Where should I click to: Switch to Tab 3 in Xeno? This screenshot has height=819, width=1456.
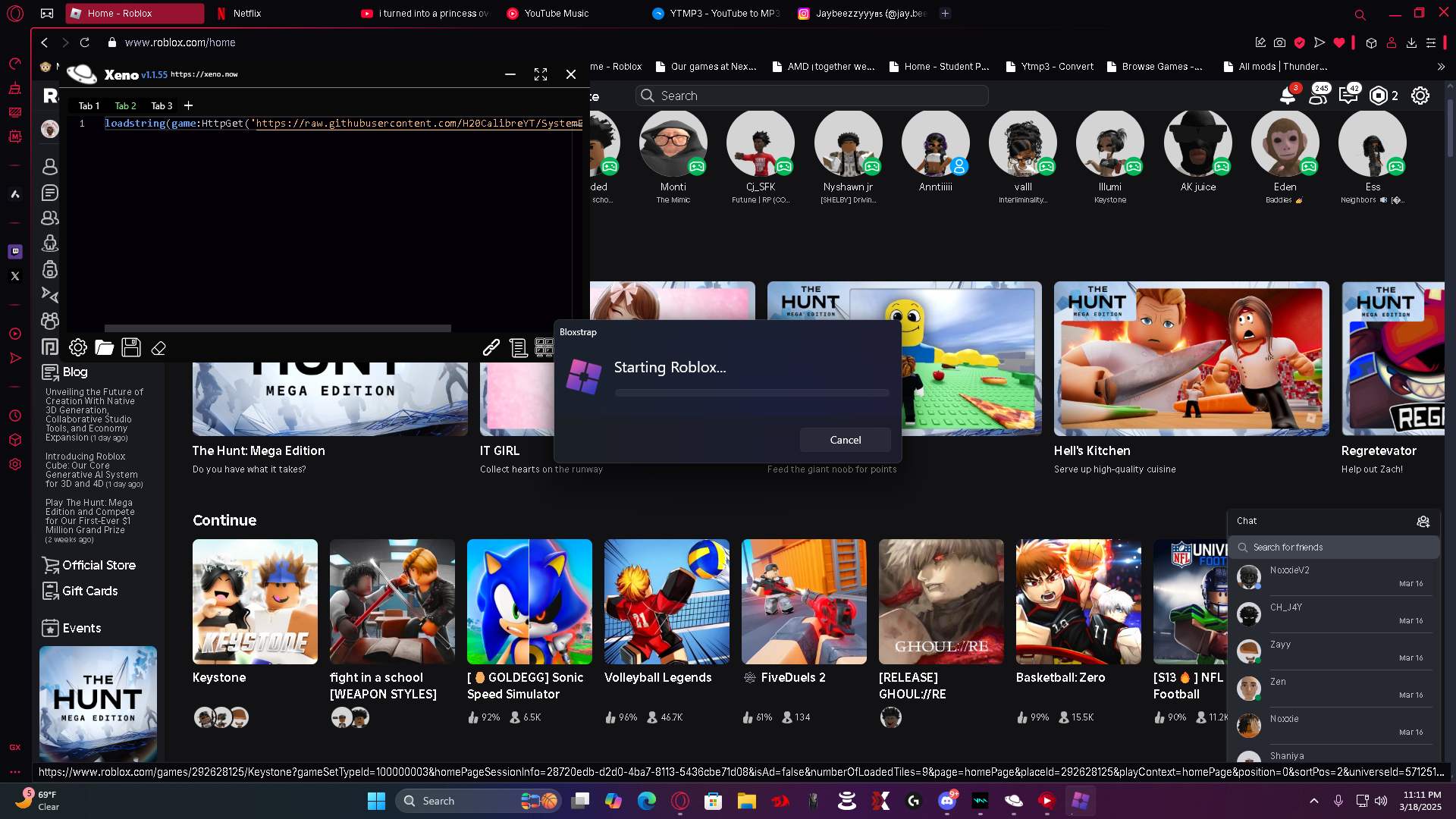pyautogui.click(x=162, y=106)
